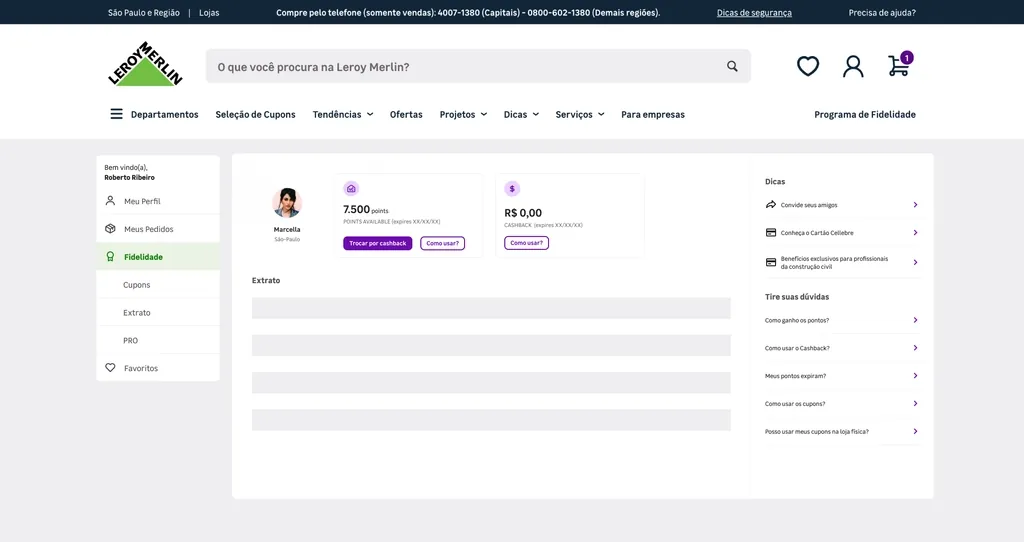The height and width of the screenshot is (542, 1024).
Task: Click Trocar por cashback button
Action: [x=377, y=243]
